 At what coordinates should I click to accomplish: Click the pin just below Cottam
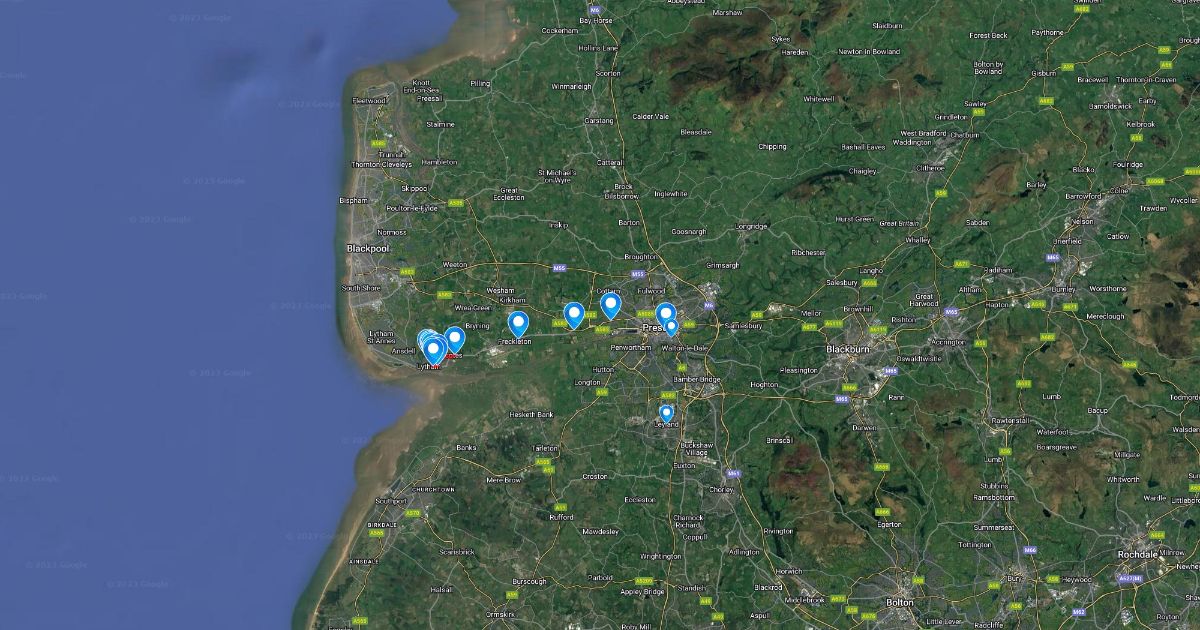pos(610,305)
